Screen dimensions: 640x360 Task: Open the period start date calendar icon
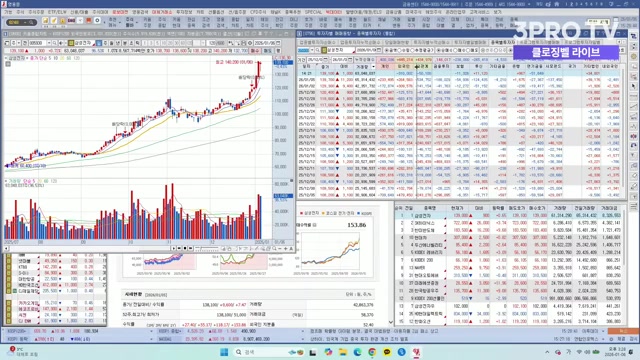pos(327,60)
